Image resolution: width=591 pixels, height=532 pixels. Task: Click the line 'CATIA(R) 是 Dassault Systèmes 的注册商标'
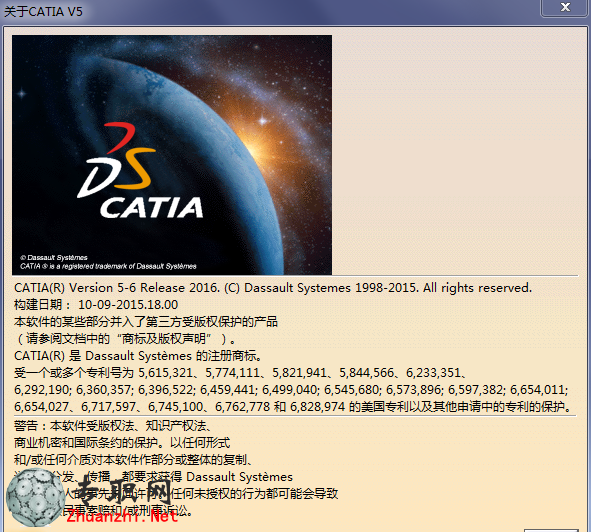click(138, 356)
